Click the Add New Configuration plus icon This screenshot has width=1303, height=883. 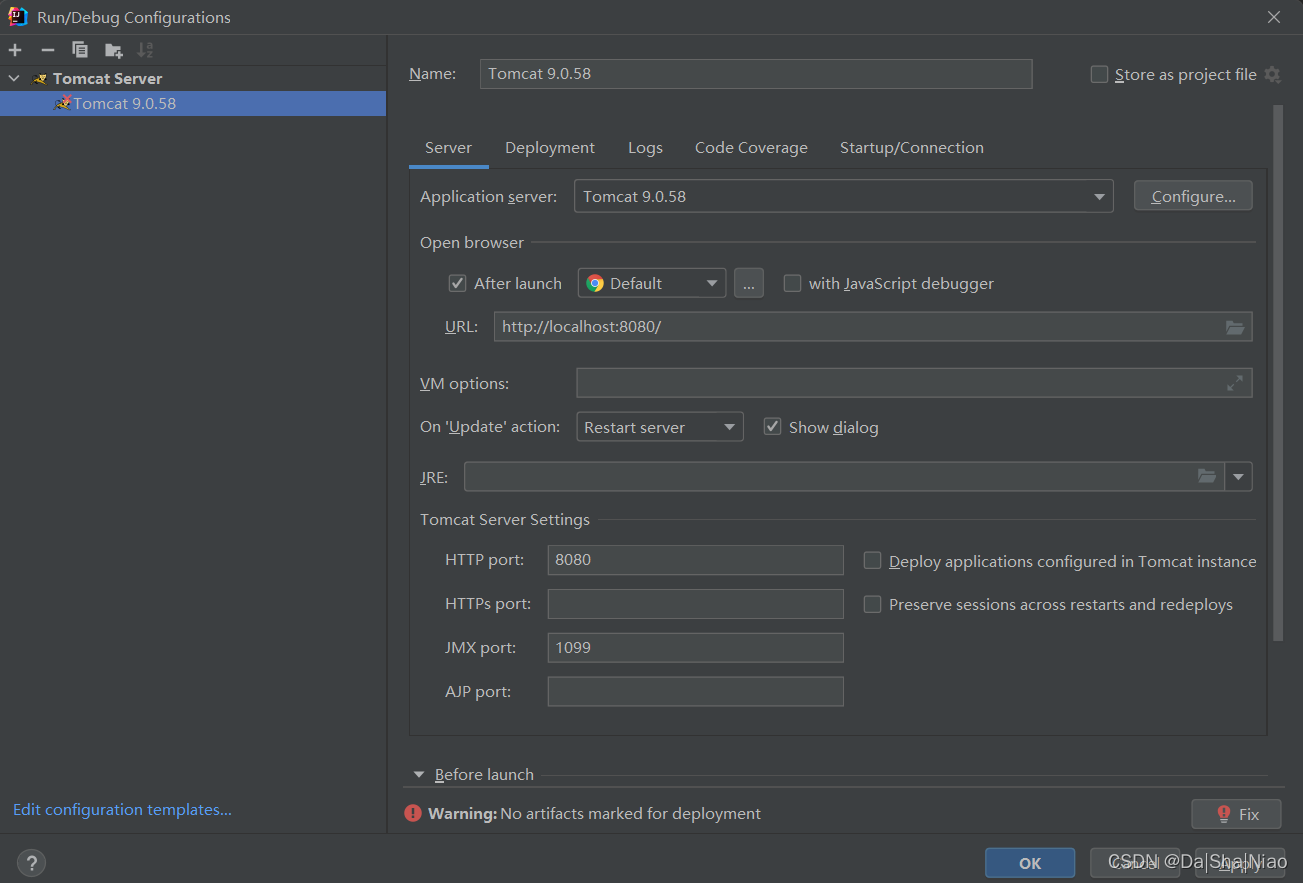[x=15, y=50]
